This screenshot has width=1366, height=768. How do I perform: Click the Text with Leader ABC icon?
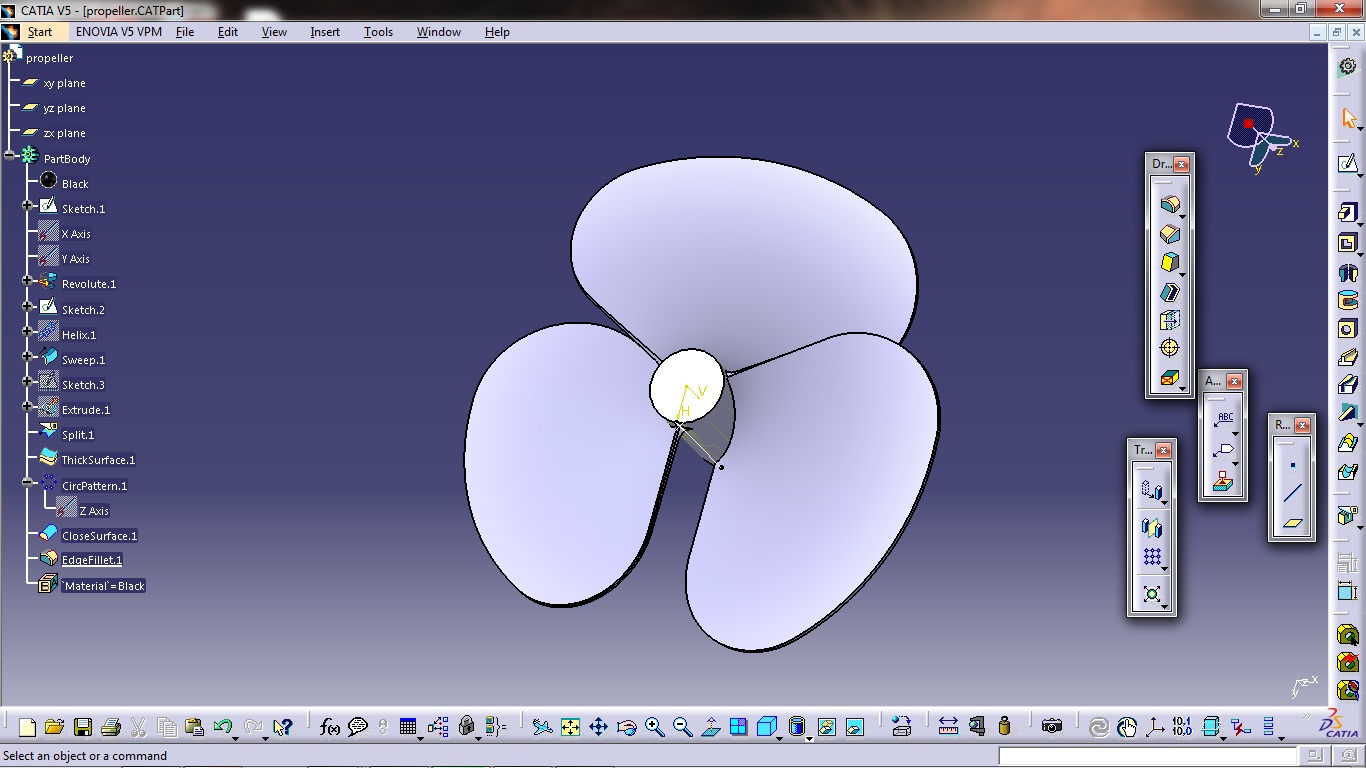point(1225,419)
